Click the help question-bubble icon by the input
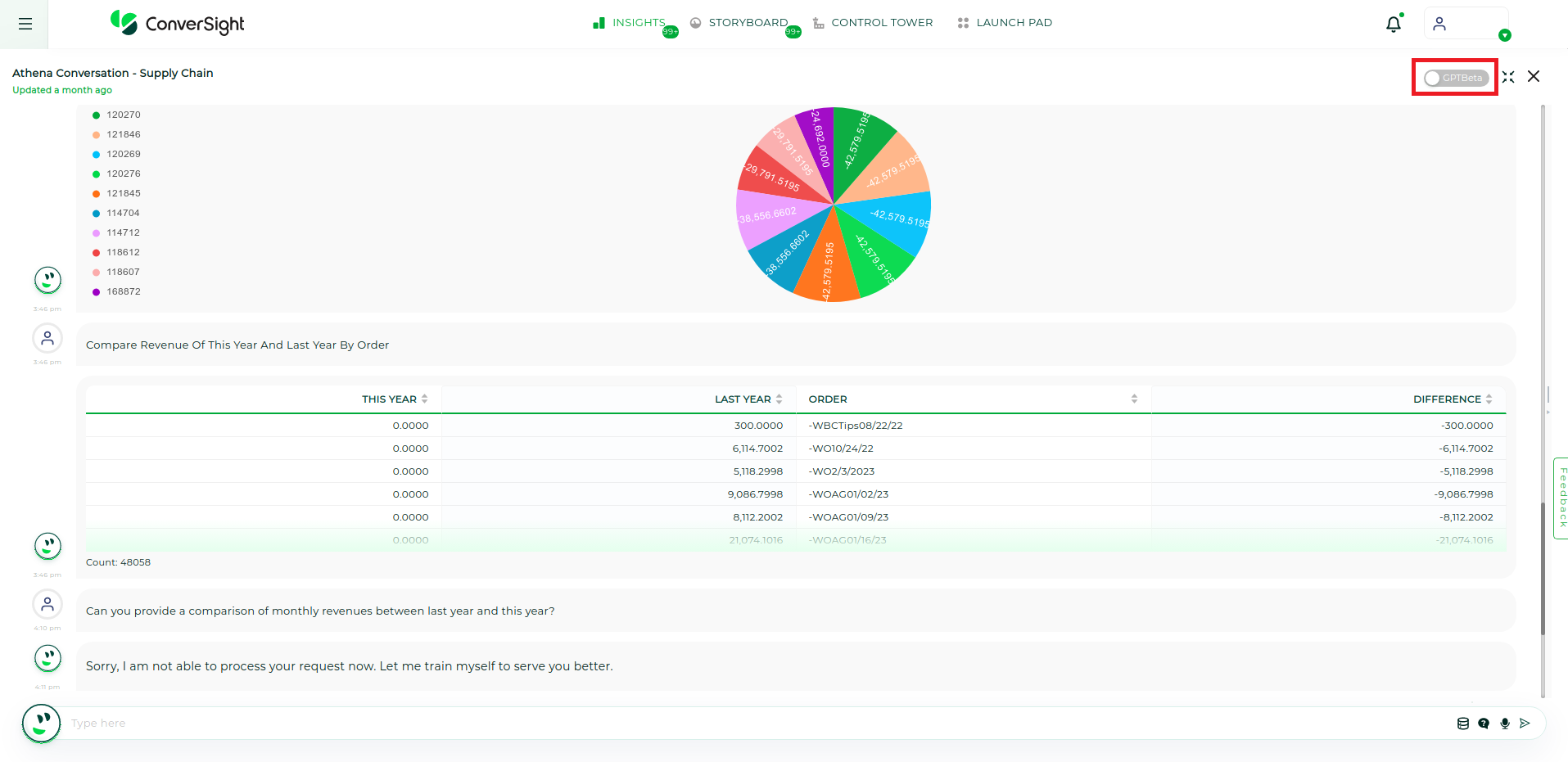 (1484, 723)
